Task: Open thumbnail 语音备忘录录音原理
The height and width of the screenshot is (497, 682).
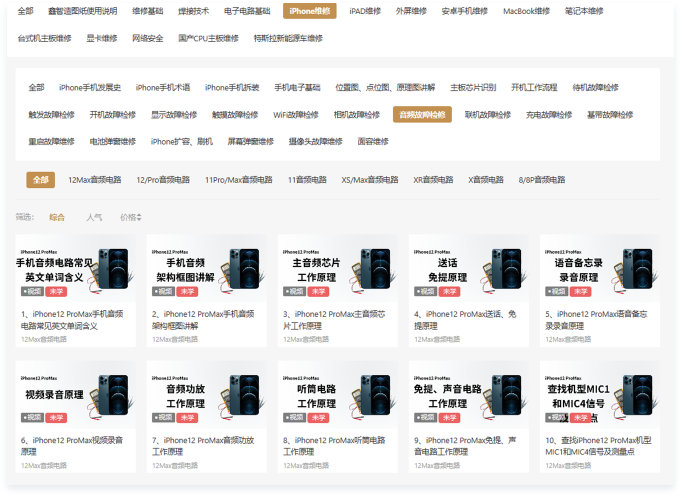Action: point(600,269)
